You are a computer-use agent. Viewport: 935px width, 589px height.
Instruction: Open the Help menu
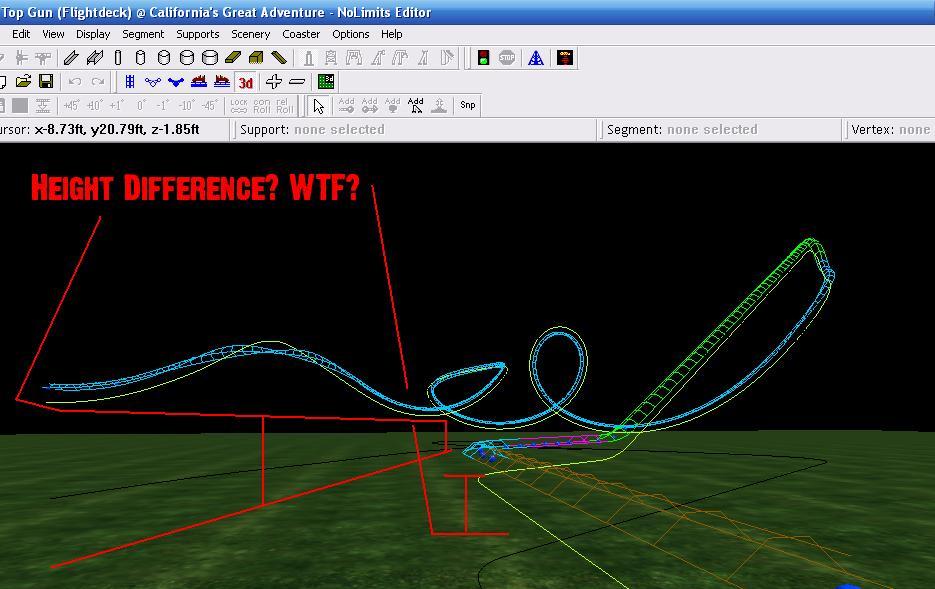click(392, 34)
